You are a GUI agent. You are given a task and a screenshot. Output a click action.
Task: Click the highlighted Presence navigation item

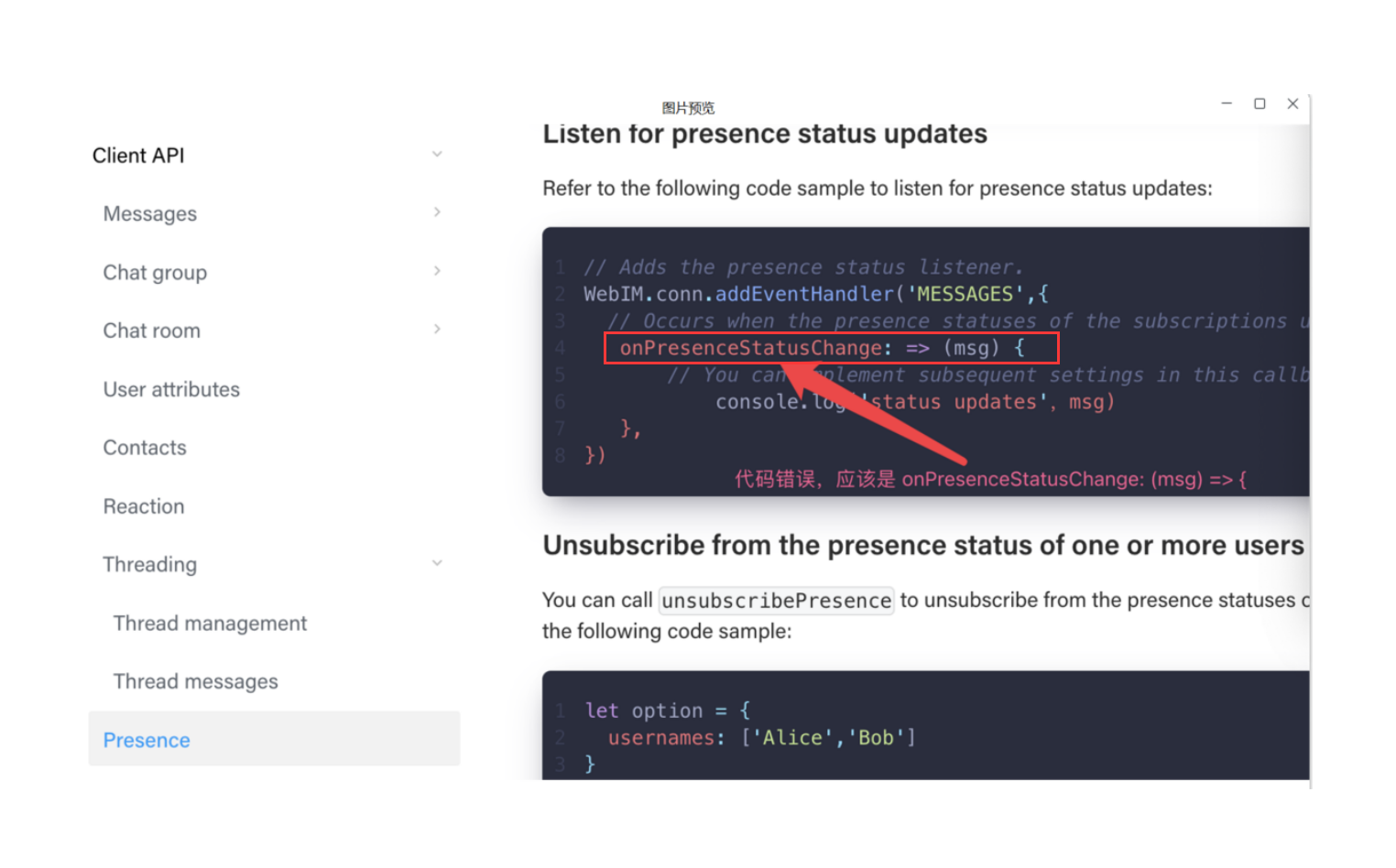pos(146,740)
